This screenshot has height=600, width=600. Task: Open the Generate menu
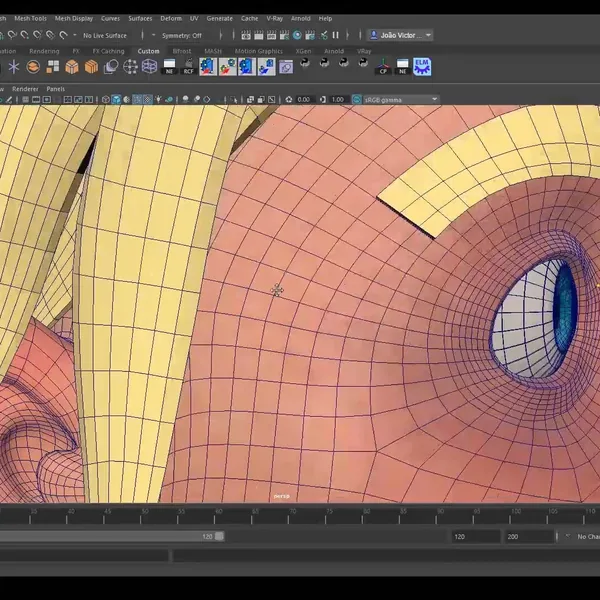coord(219,18)
